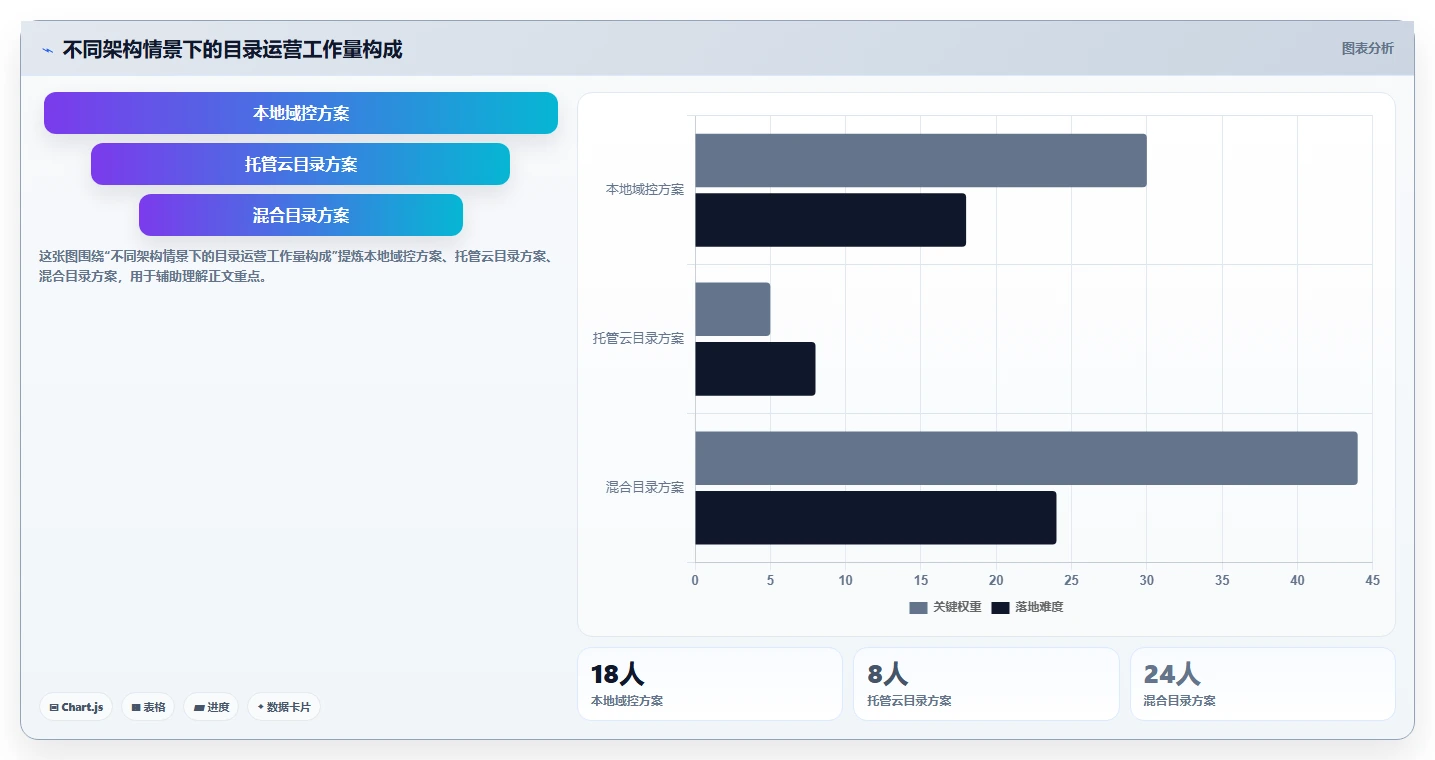Click 关键权重 bar for 托管云目录方案

[733, 309]
